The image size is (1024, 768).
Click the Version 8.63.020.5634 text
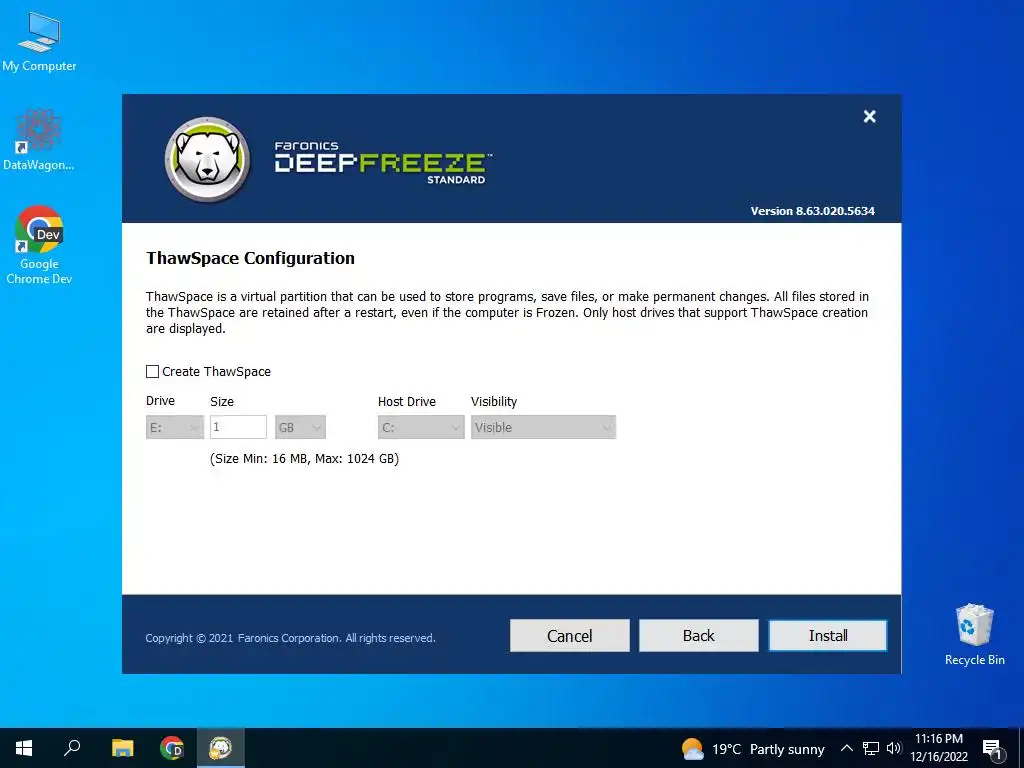[812, 211]
